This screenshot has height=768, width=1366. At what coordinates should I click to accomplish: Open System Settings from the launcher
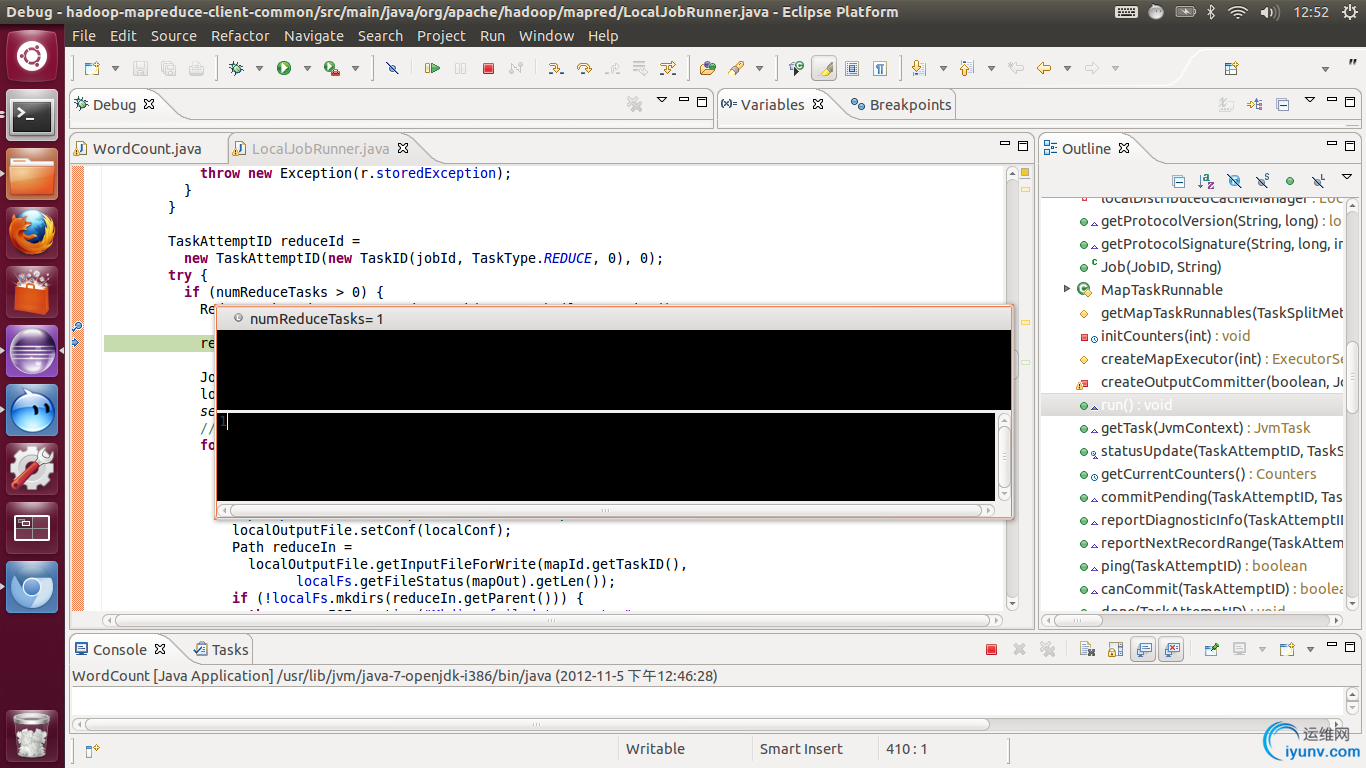[x=32, y=469]
